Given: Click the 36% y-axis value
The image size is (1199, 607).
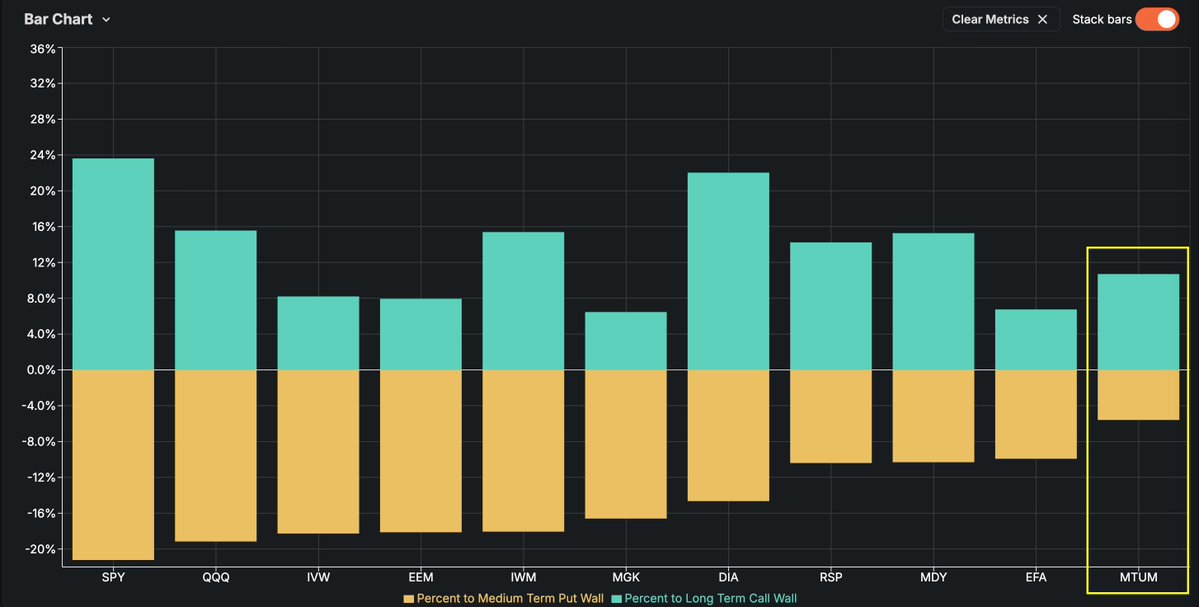Looking at the screenshot, I should coord(42,48).
